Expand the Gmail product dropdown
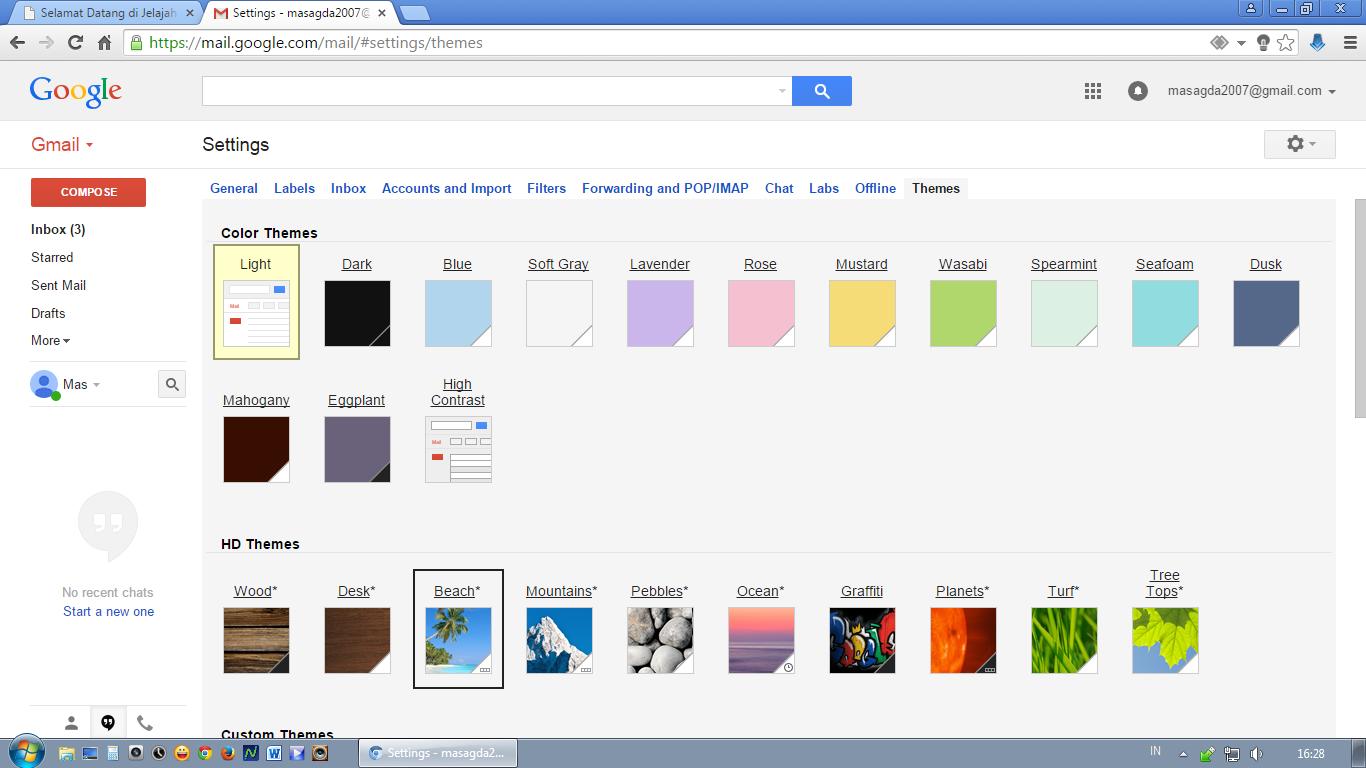The height and width of the screenshot is (768, 1366). [x=62, y=144]
